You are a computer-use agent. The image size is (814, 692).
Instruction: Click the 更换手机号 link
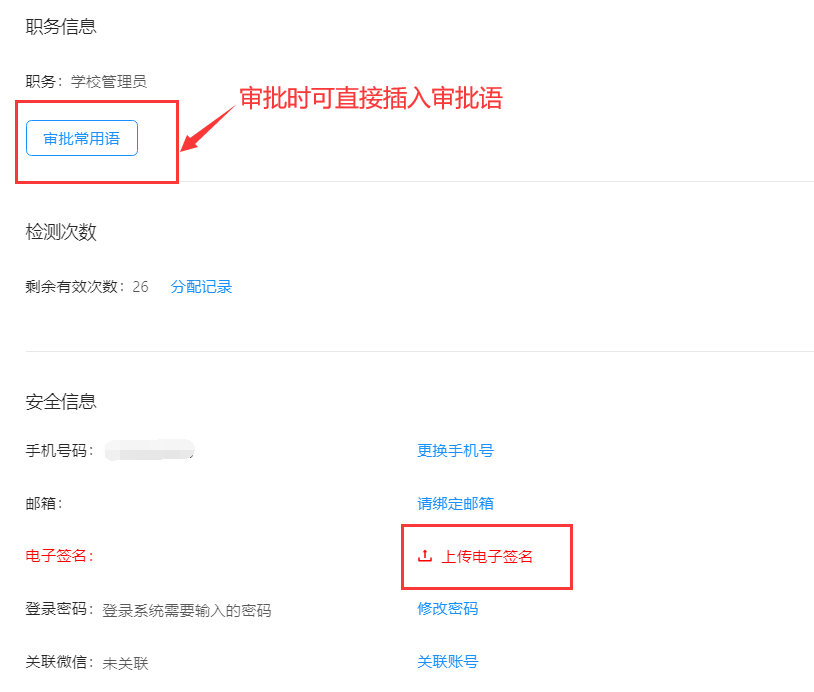coord(455,450)
